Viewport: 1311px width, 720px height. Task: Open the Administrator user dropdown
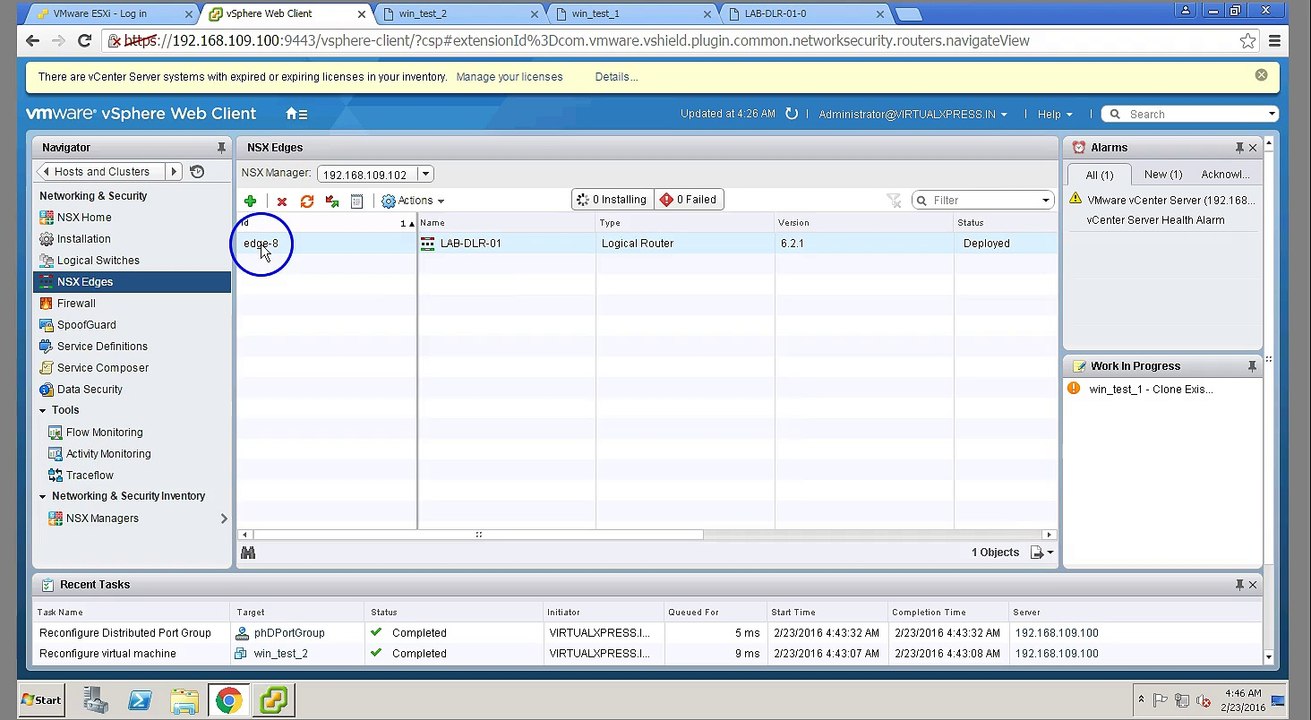click(913, 114)
